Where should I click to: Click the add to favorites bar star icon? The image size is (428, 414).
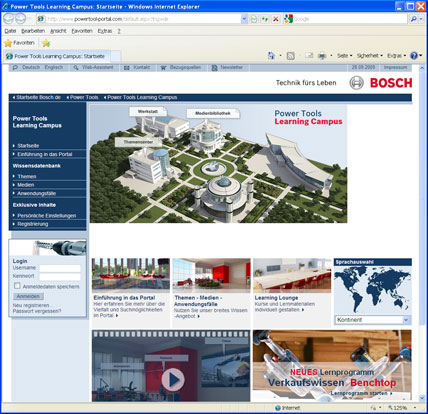[46, 43]
